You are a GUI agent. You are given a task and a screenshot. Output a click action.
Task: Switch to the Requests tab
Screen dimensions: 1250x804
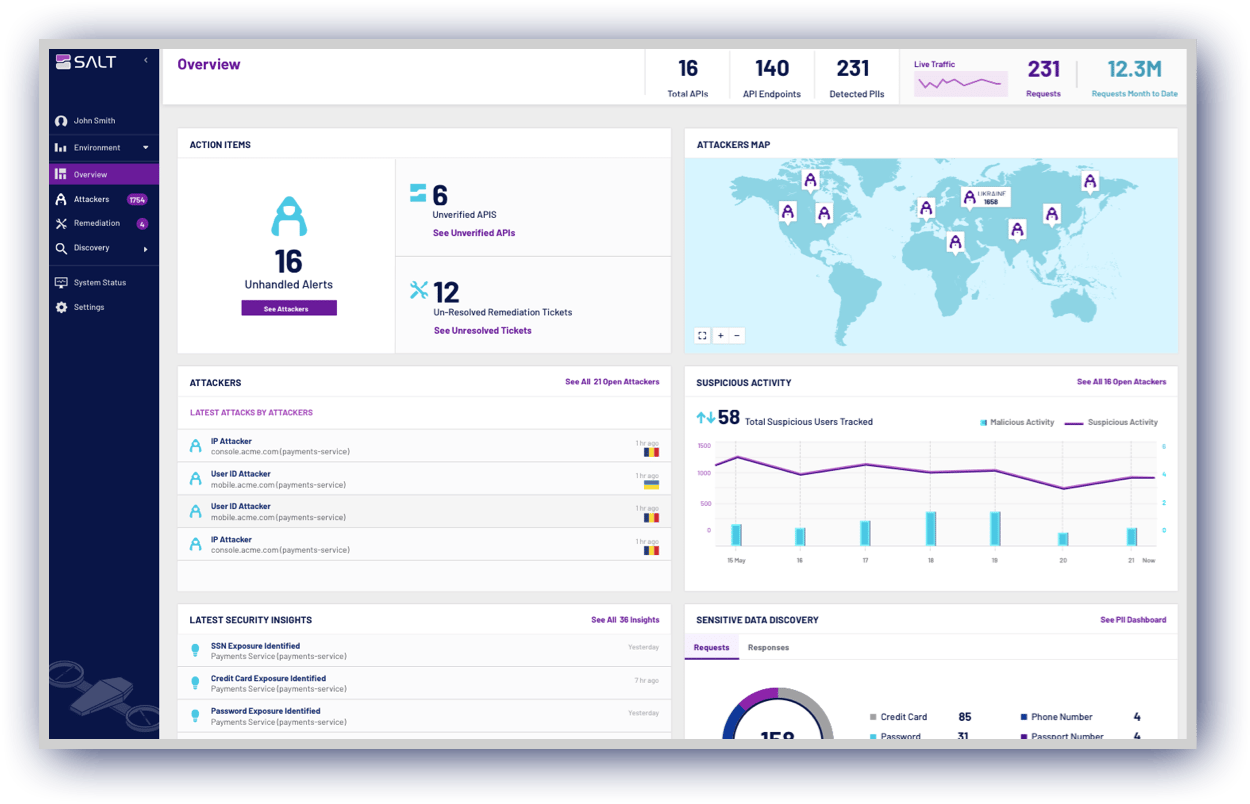(712, 648)
